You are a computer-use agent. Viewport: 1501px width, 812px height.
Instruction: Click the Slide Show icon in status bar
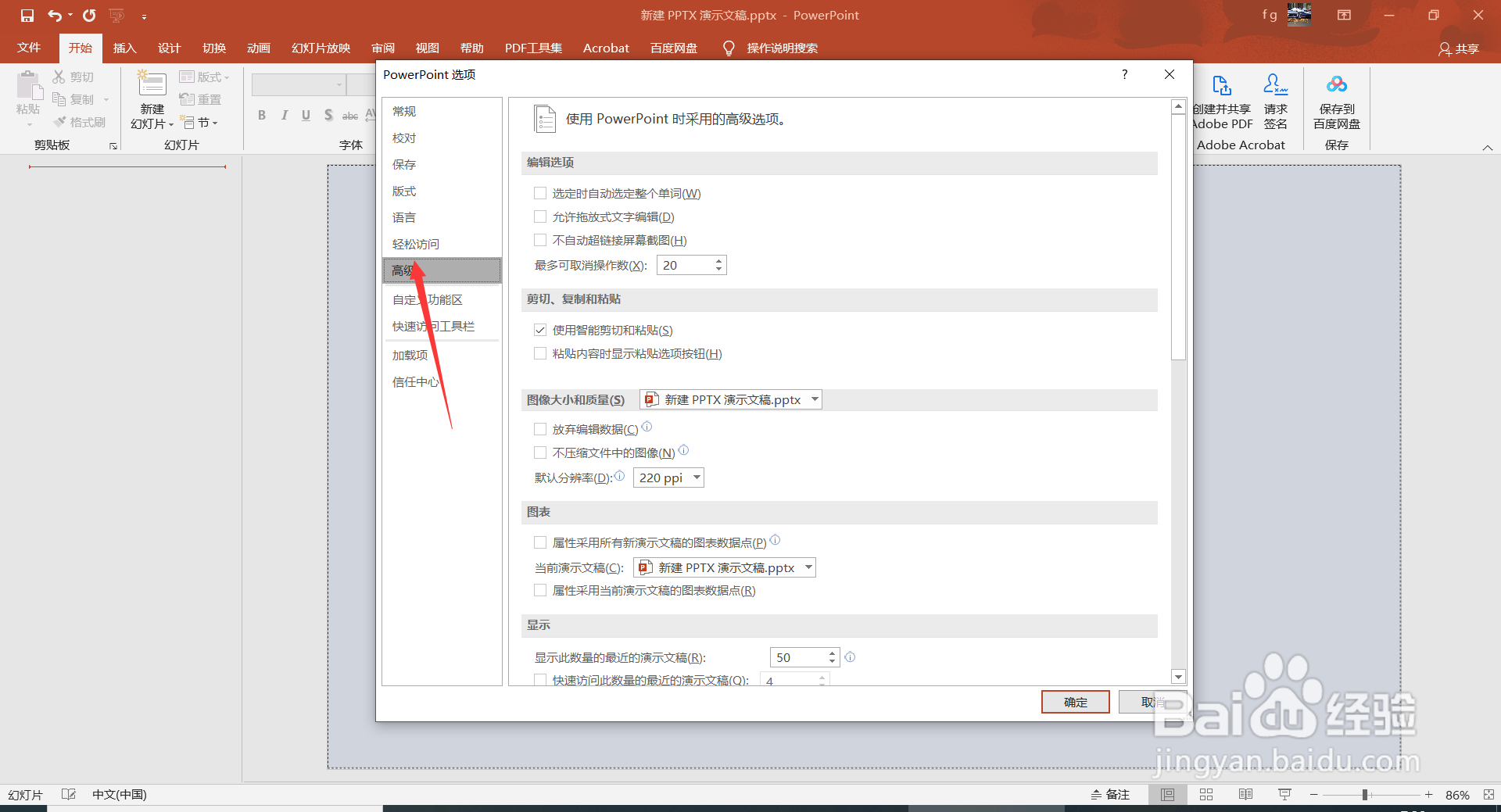tap(1284, 795)
